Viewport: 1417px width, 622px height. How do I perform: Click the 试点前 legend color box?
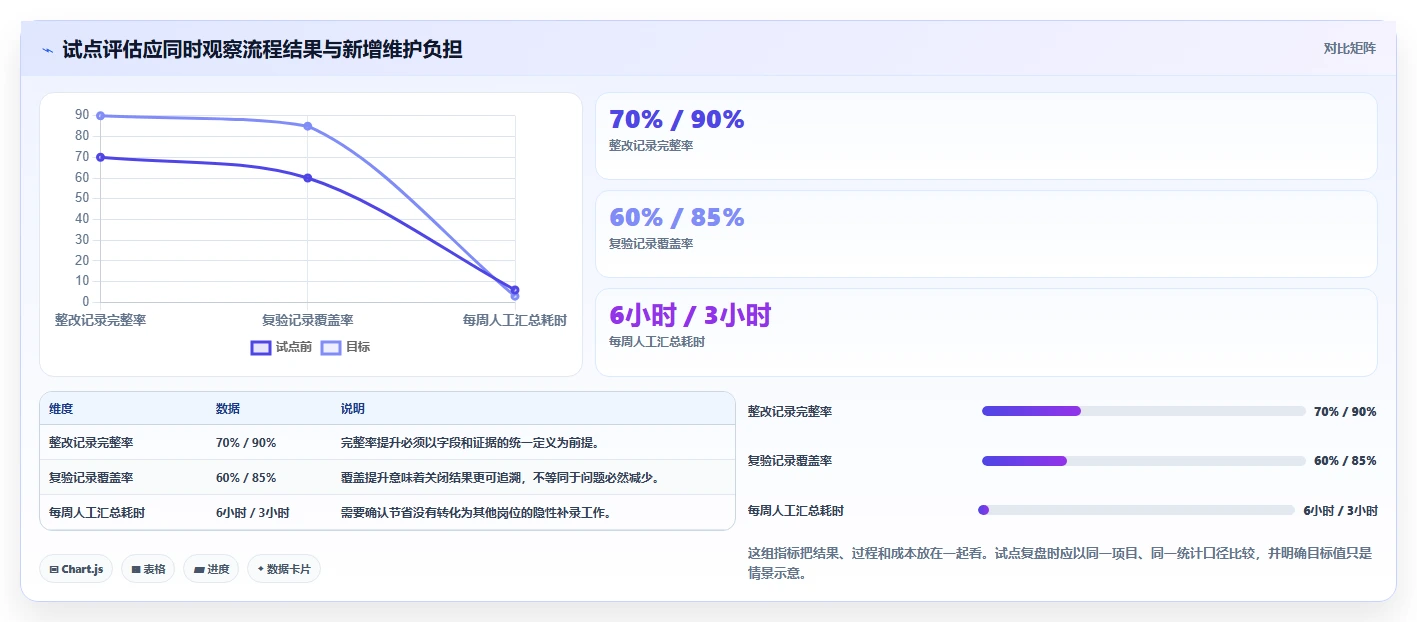261,347
